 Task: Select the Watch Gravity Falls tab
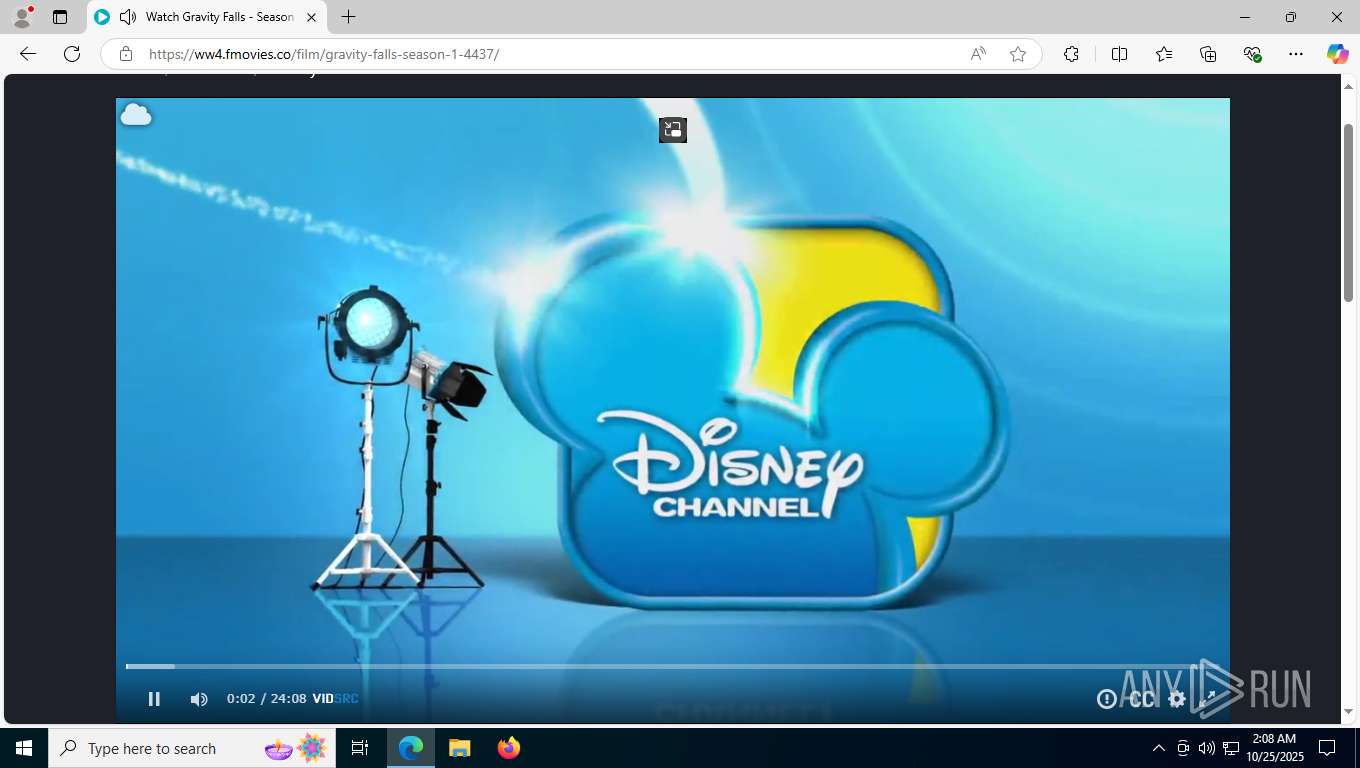tap(207, 17)
